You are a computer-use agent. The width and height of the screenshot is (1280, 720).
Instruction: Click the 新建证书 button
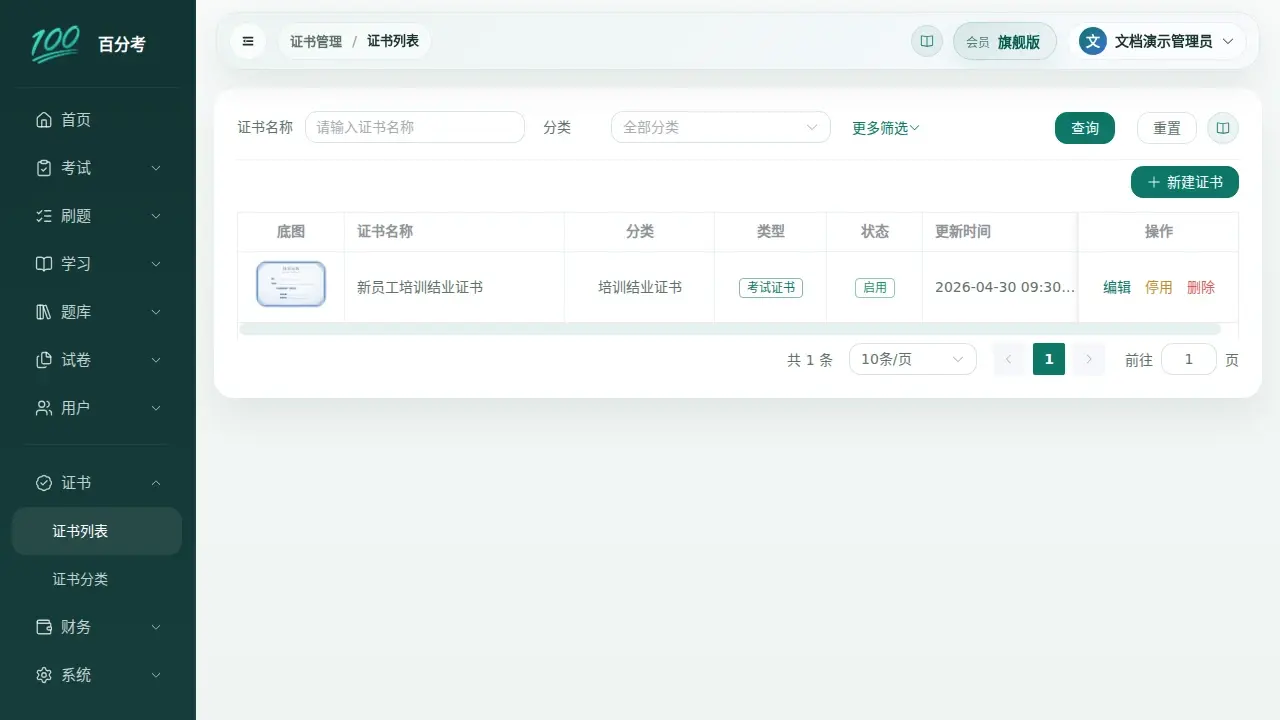pos(1185,182)
